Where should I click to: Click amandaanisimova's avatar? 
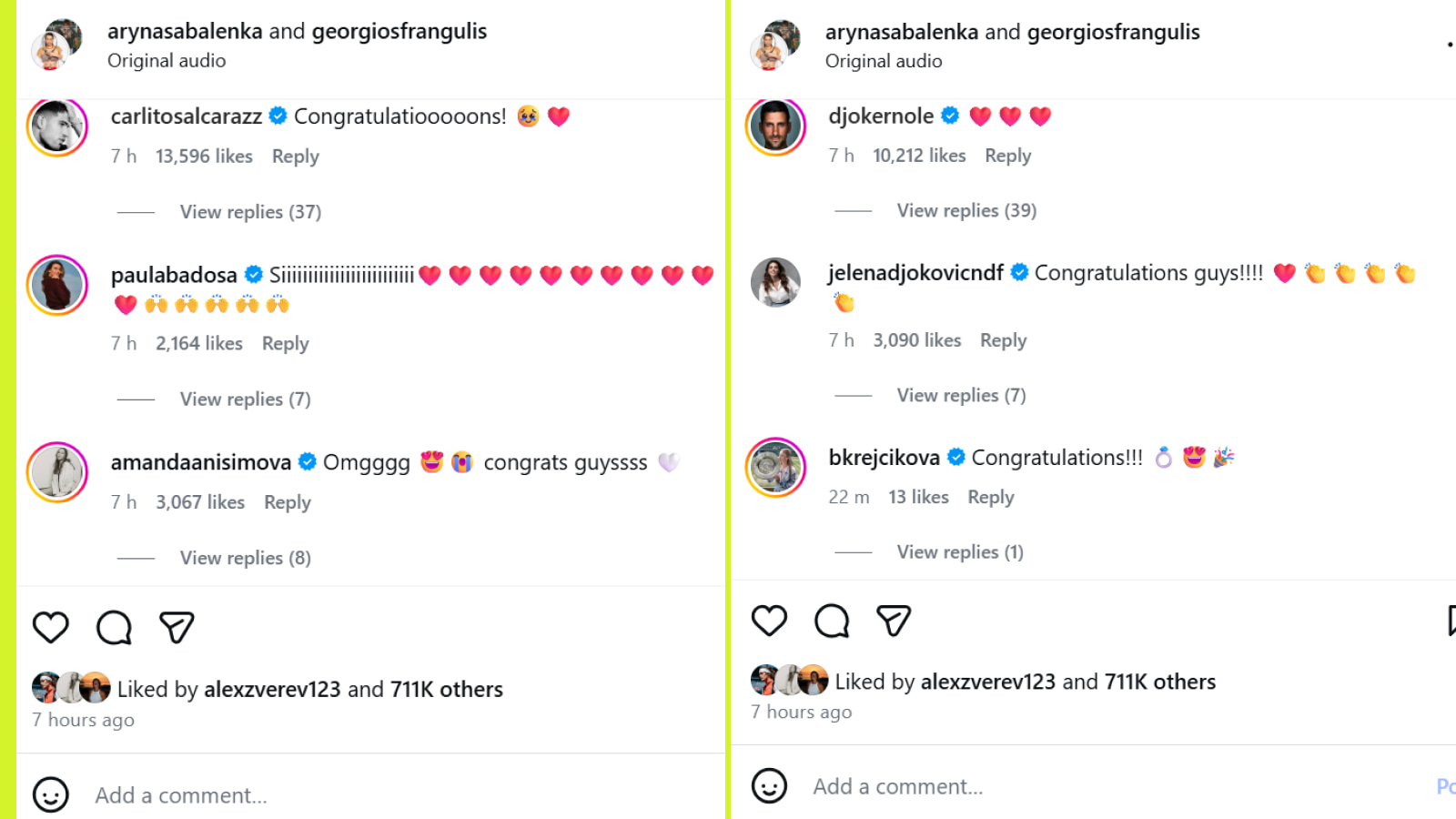point(57,472)
